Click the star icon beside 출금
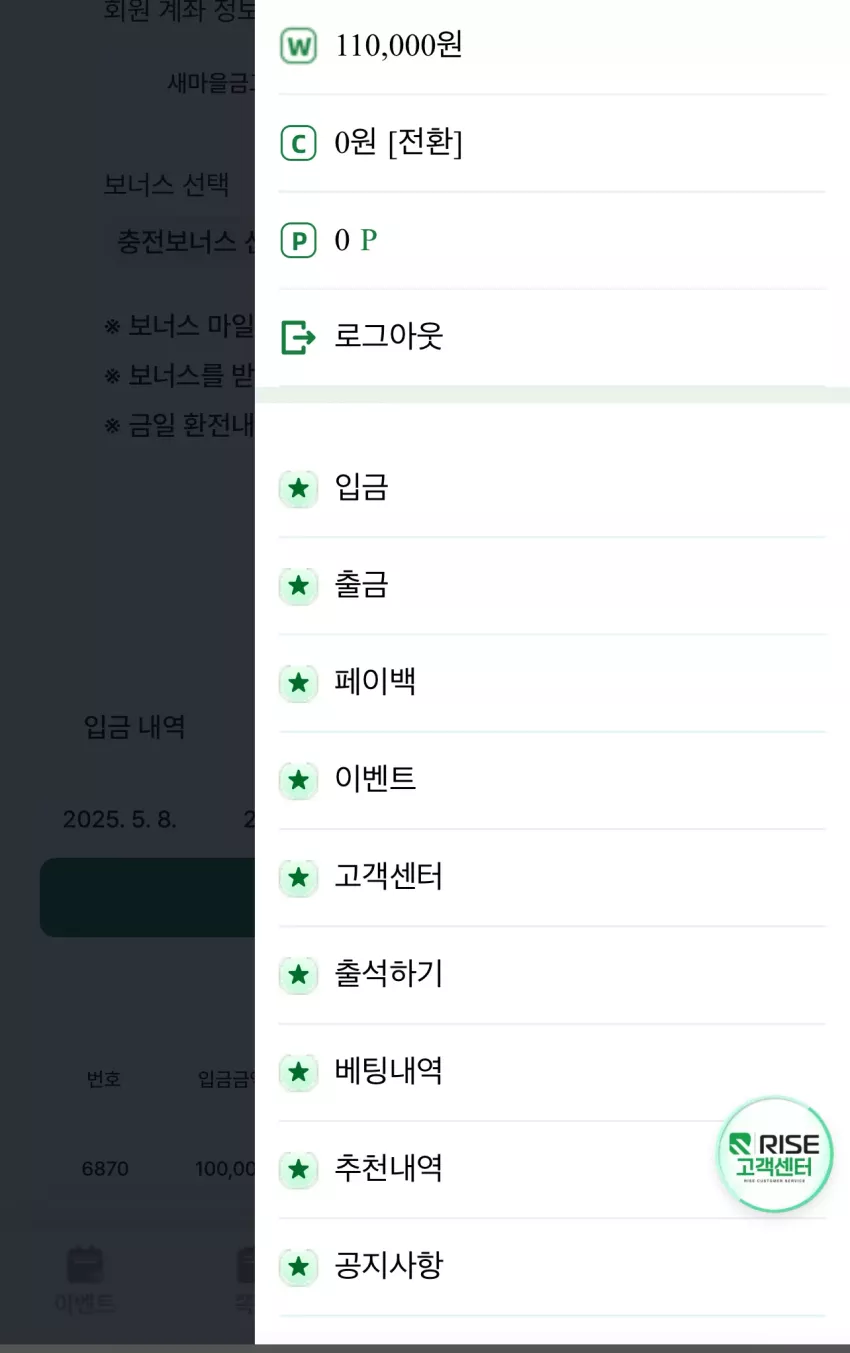850x1353 pixels. 298,586
